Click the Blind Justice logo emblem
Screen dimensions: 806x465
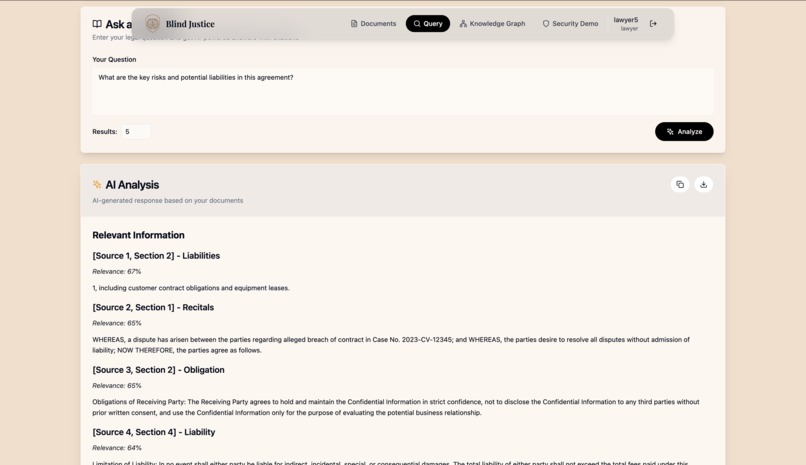tap(152, 24)
